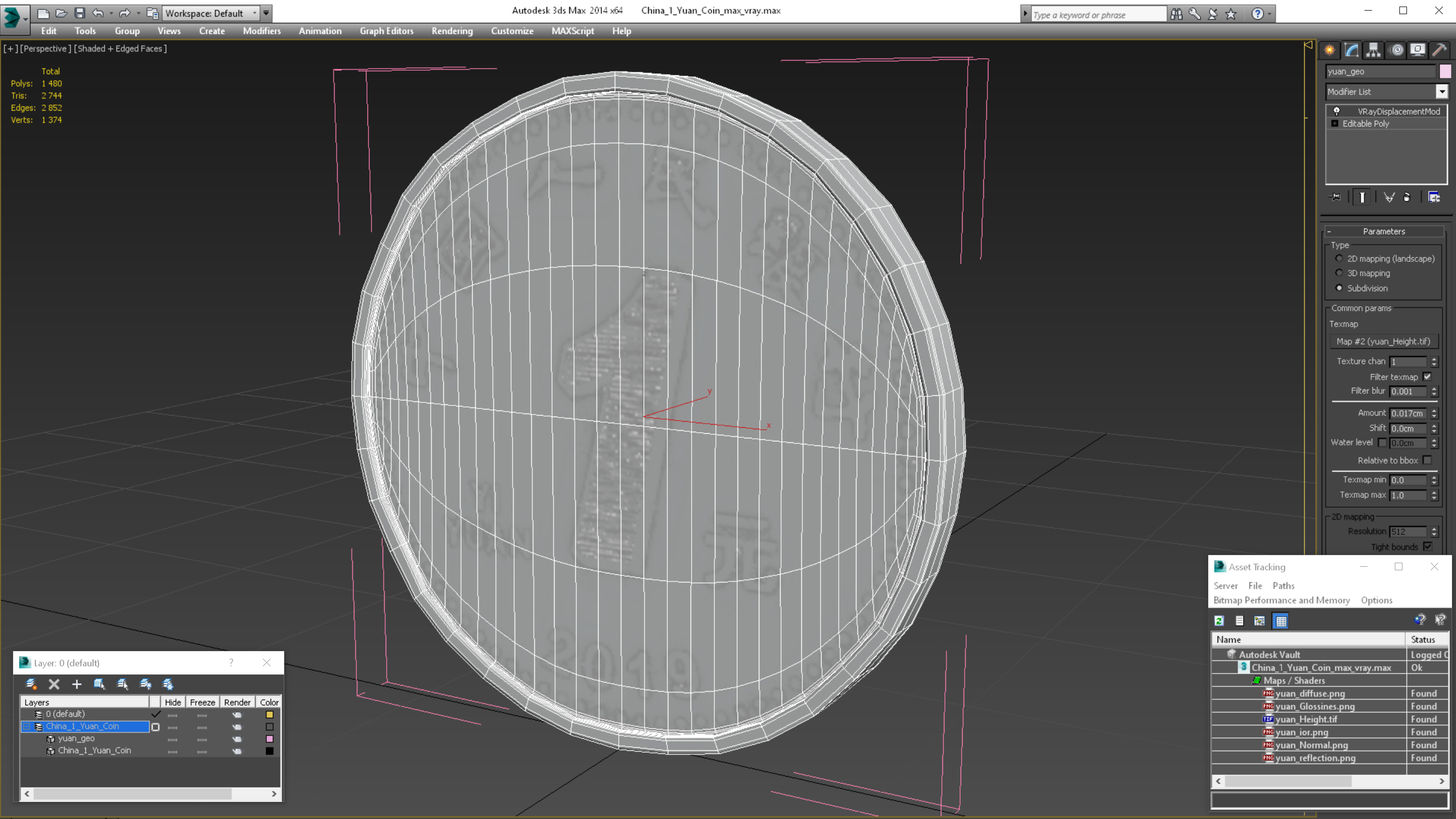Expand the search field arrow in title bar

[x=1025, y=14]
